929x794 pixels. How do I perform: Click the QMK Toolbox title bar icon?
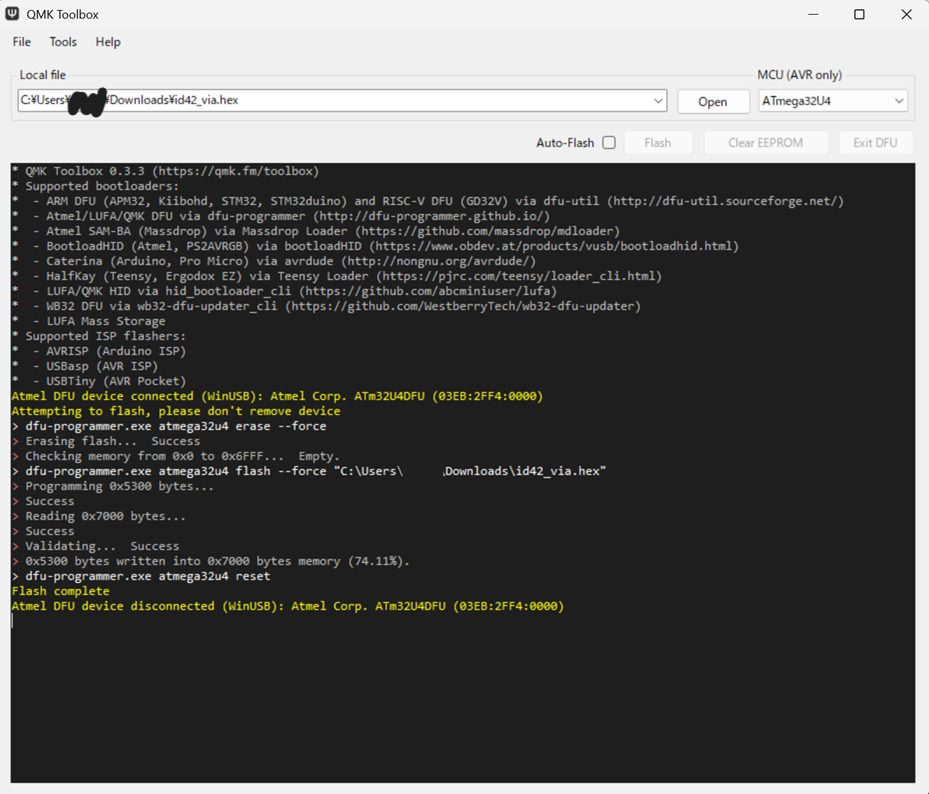click(x=13, y=14)
